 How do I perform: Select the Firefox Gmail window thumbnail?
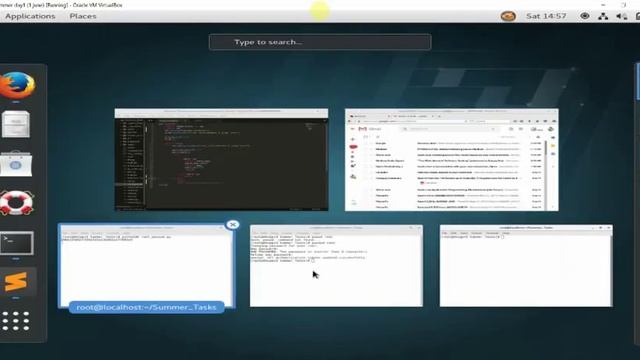click(451, 160)
